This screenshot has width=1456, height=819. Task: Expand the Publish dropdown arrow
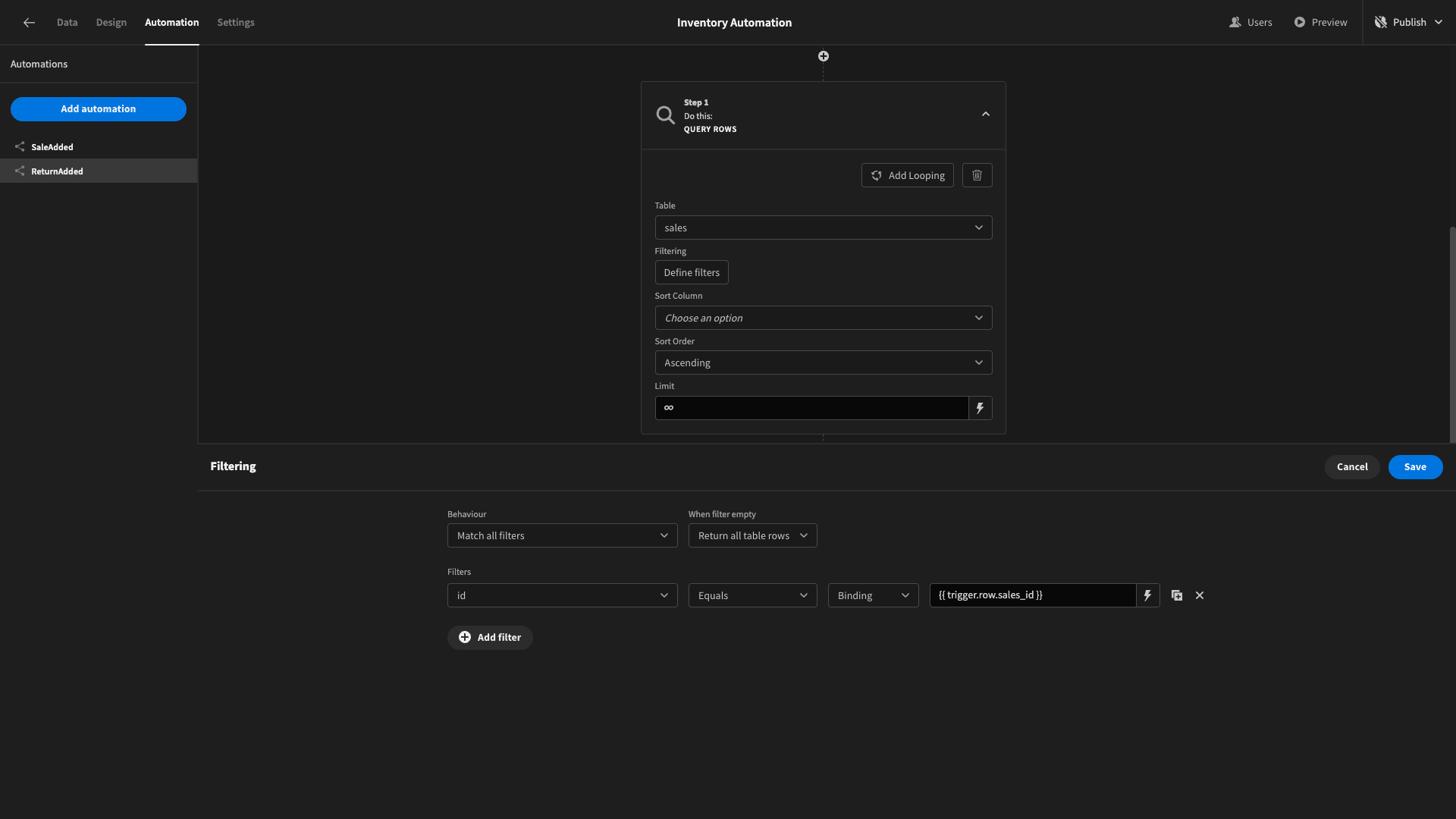pos(1439,23)
